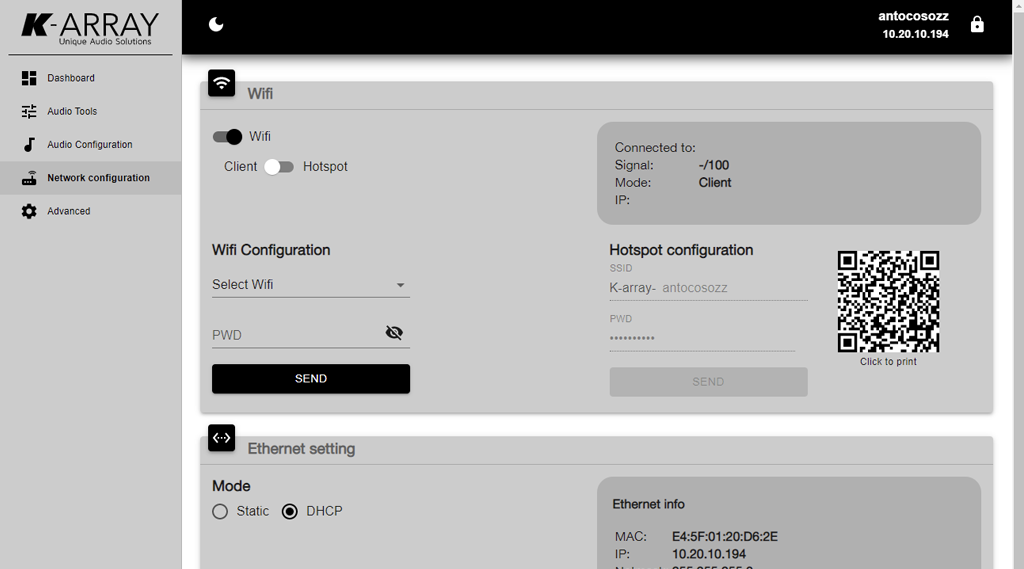
Task: Select DHCP ethernet mode
Action: (290, 511)
